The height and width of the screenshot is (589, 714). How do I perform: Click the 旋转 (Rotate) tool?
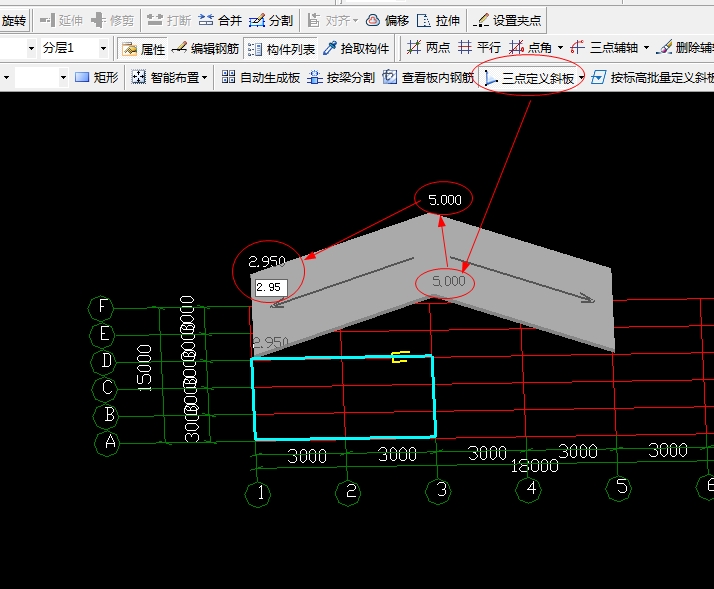pos(13,20)
